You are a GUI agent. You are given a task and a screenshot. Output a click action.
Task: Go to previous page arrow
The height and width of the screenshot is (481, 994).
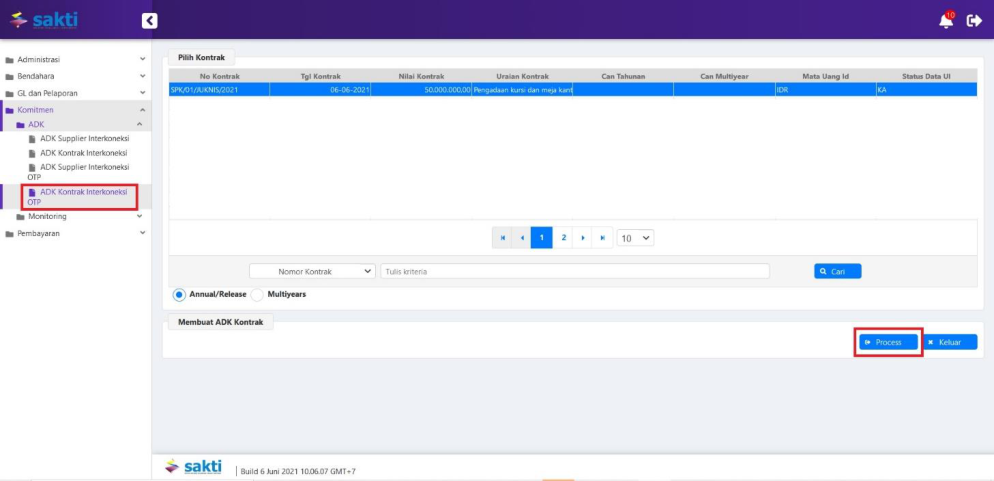click(521, 238)
